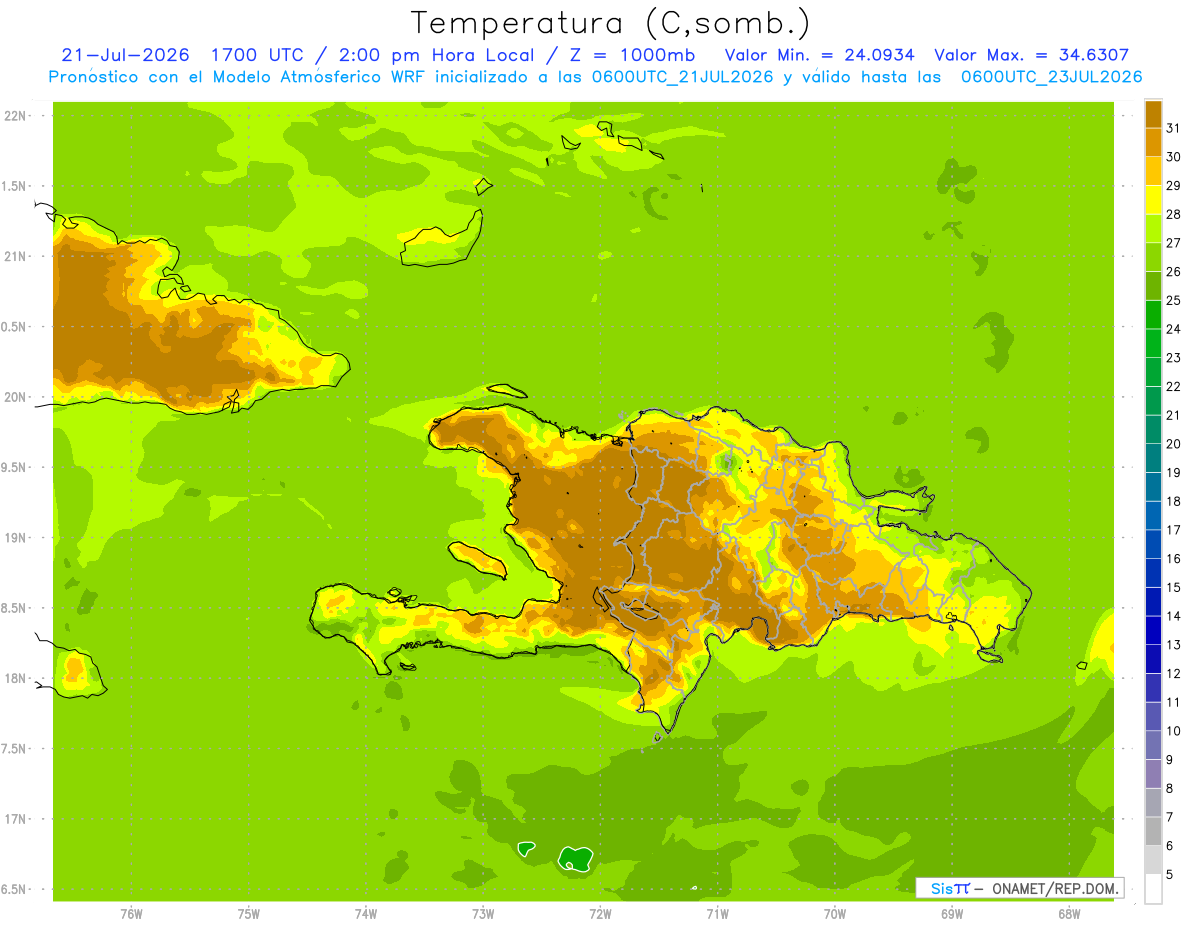Click legend color band between 23 and 24
The width and height of the screenshot is (1200, 927).
coord(1153,343)
